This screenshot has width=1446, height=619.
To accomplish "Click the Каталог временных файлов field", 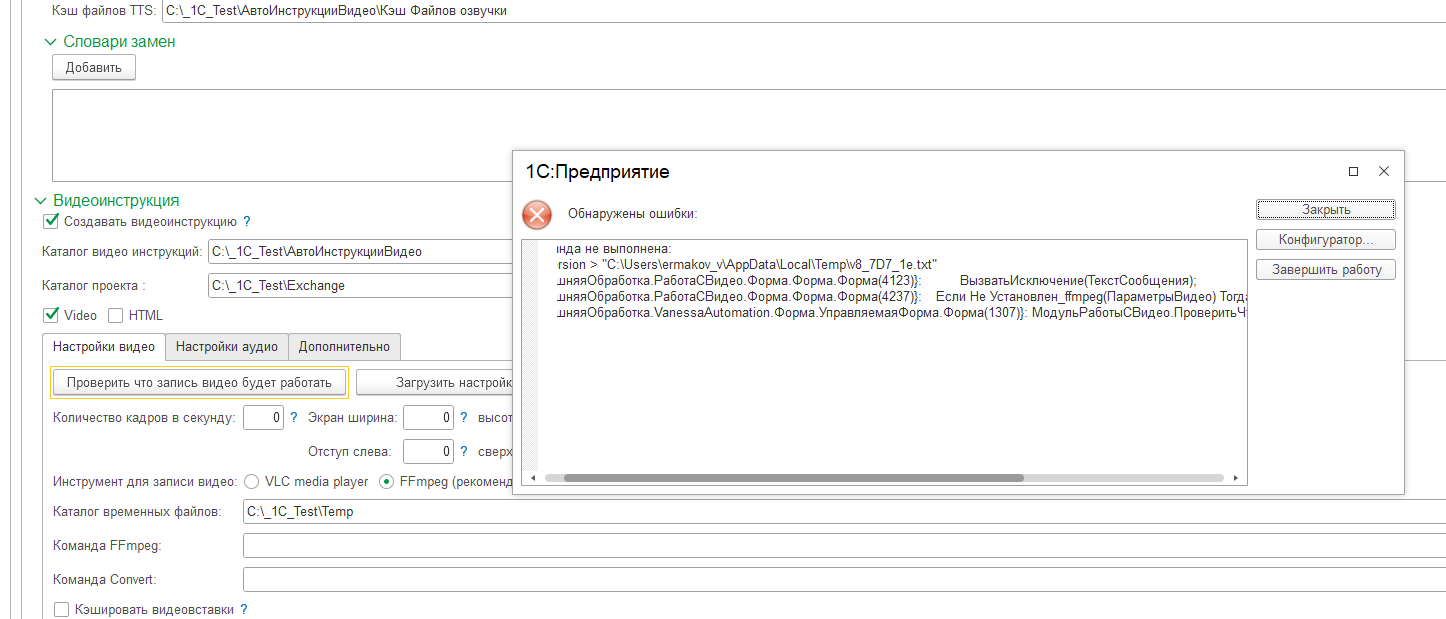I will [x=844, y=512].
